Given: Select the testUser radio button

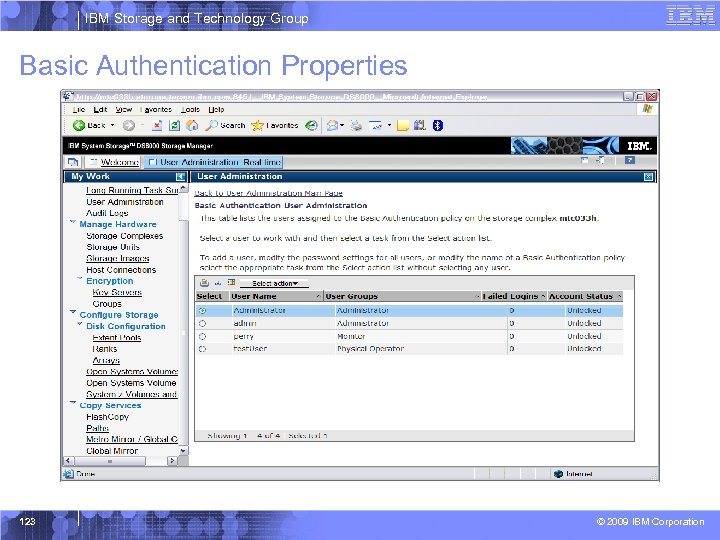Looking at the screenshot, I should click(202, 349).
